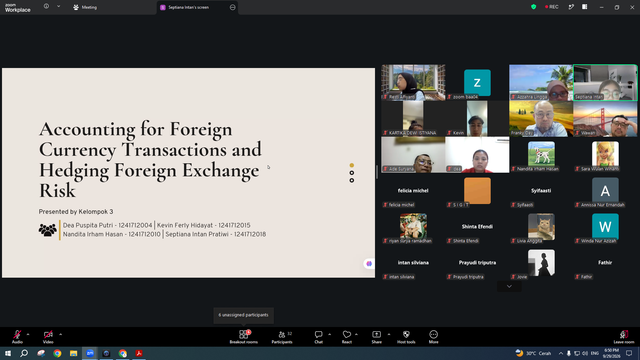Show more participants with down chevron
Screen dimensions: 640x360
pos(509,287)
